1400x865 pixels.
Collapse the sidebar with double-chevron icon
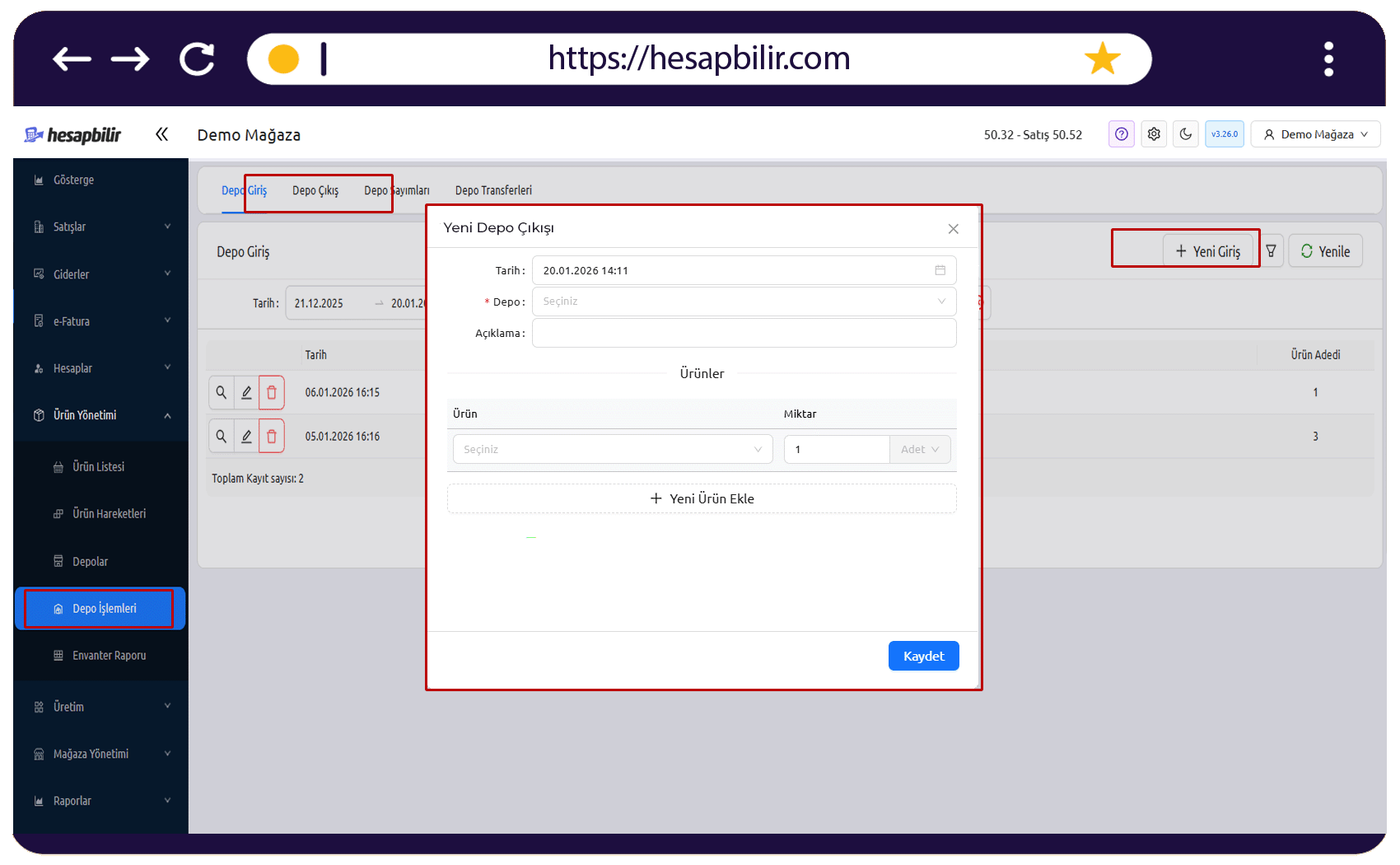162,134
